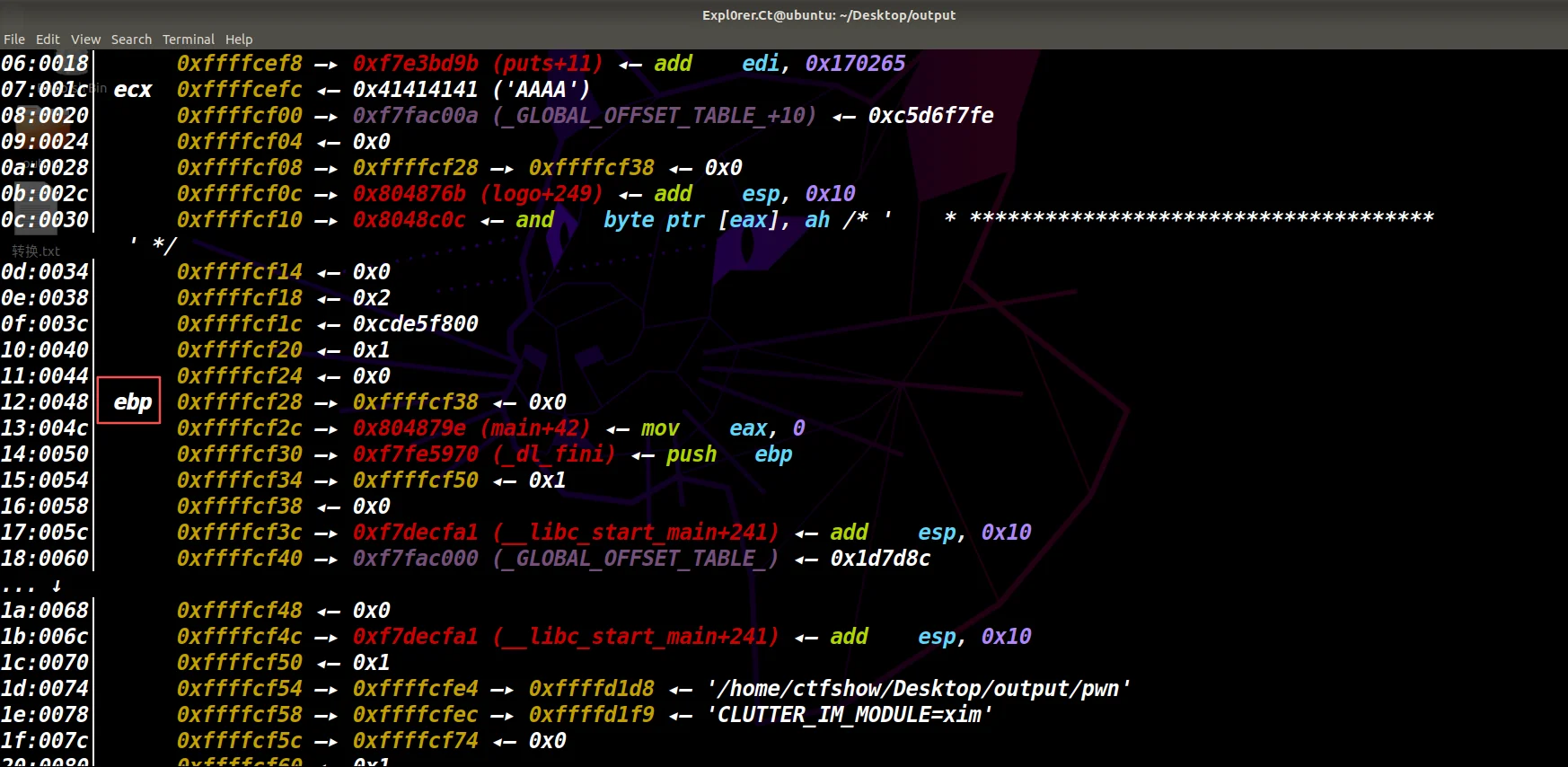Click the 0xc5d6f7fe value after _GLOBAL_OFFSET_TABLE_+10
The image size is (1568, 767).
(x=930, y=116)
